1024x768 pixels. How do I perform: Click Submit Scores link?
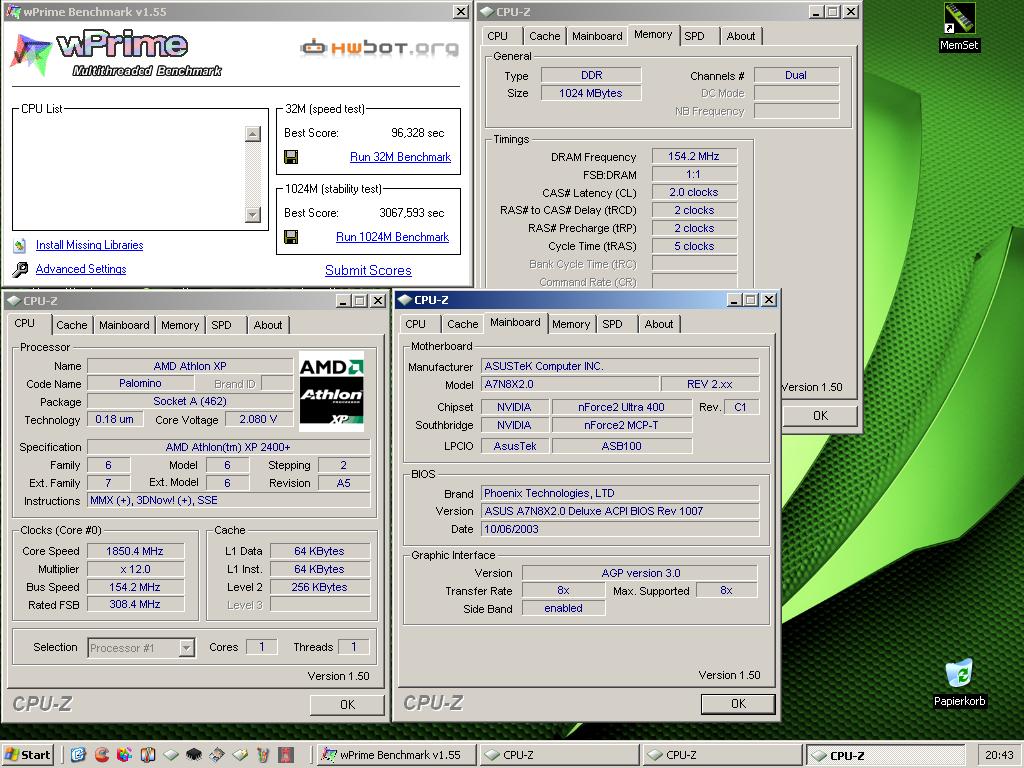pyautogui.click(x=368, y=270)
